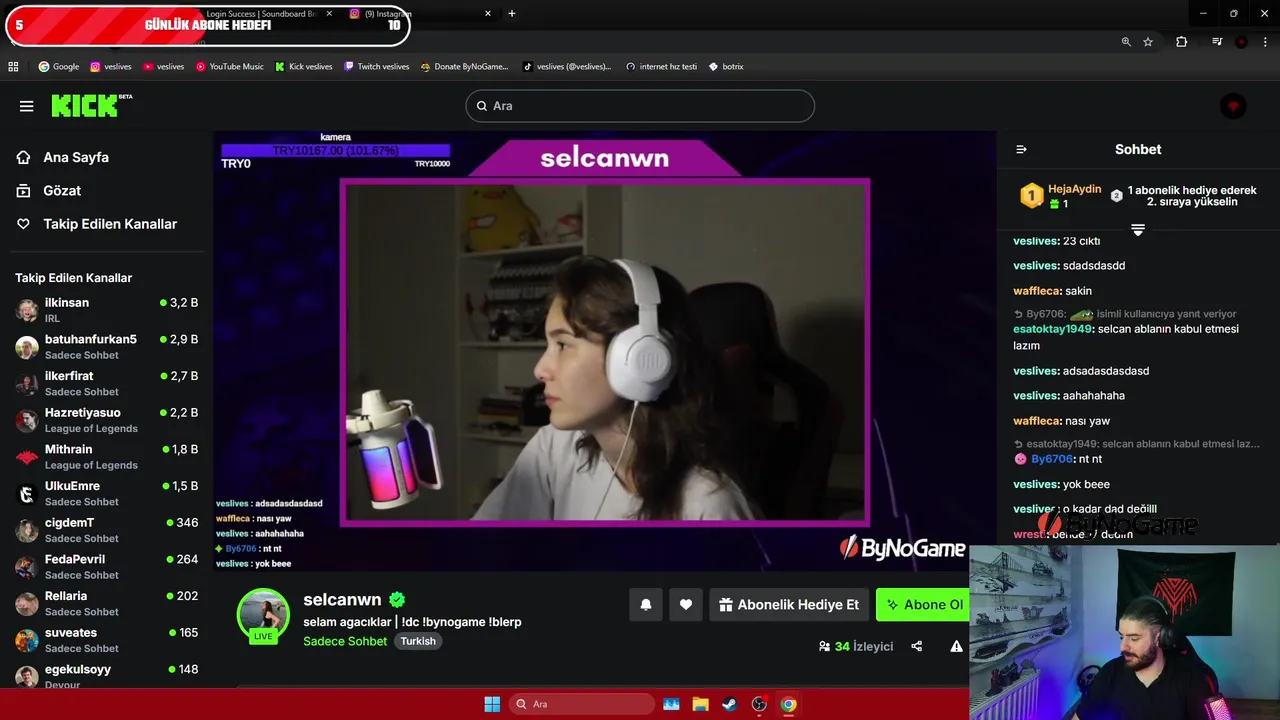The width and height of the screenshot is (1280, 720).
Task: Open OBS Studio from the taskbar
Action: [759, 704]
